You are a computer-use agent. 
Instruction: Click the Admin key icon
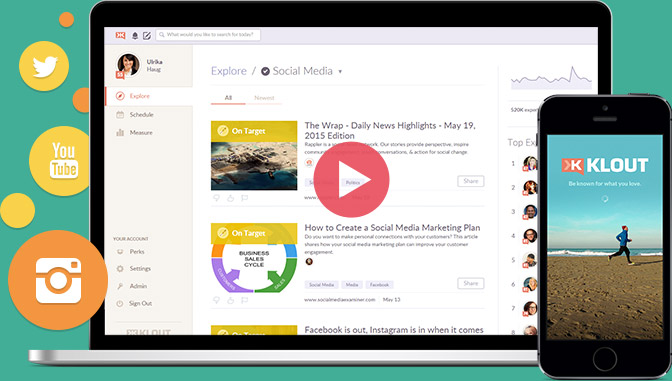click(120, 286)
